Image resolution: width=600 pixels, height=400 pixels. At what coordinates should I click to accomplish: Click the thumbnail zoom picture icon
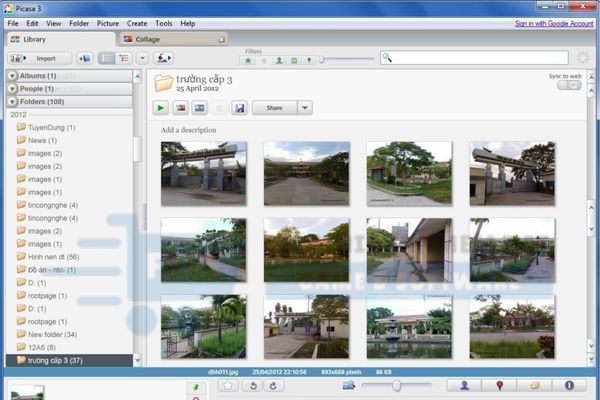[349, 385]
